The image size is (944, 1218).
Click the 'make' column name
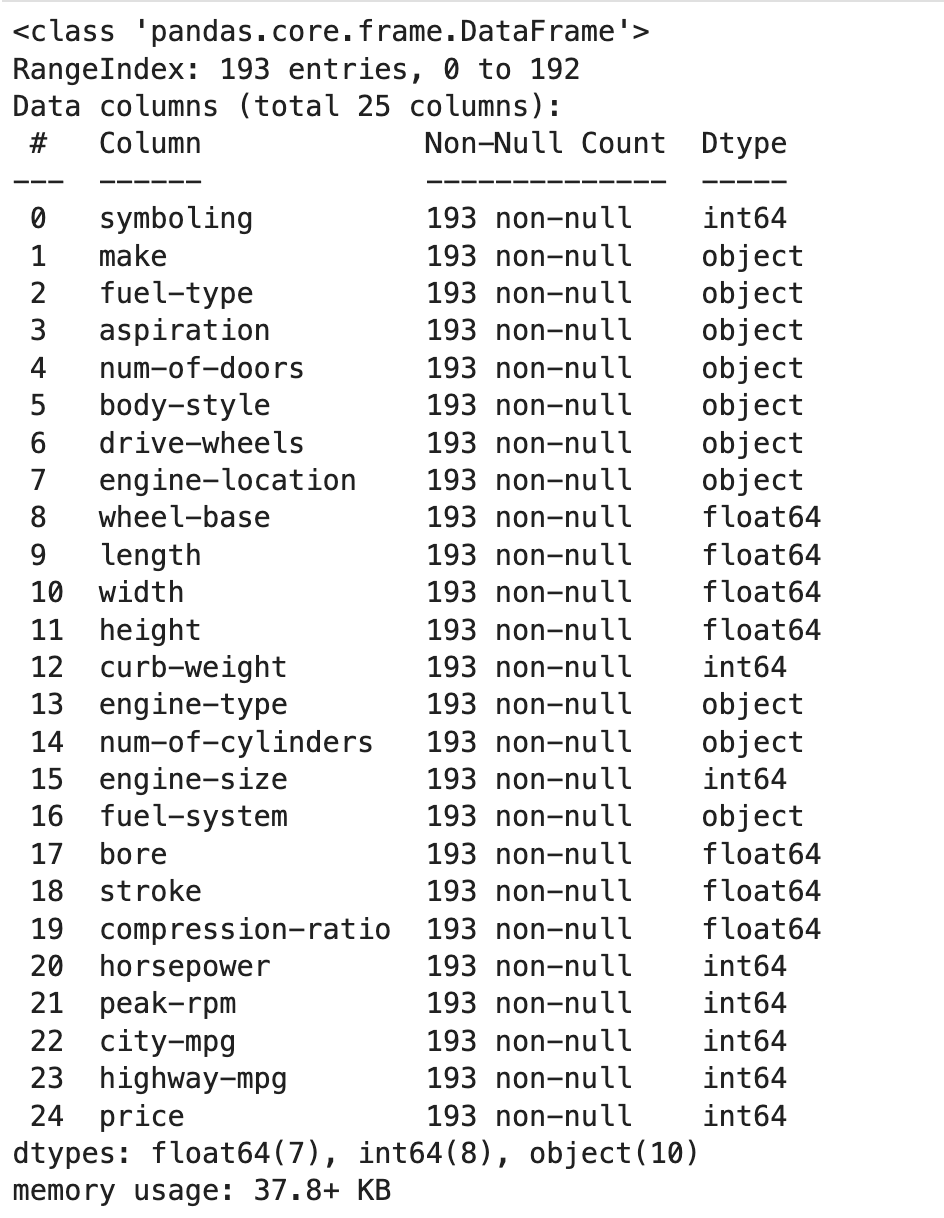click(x=132, y=257)
